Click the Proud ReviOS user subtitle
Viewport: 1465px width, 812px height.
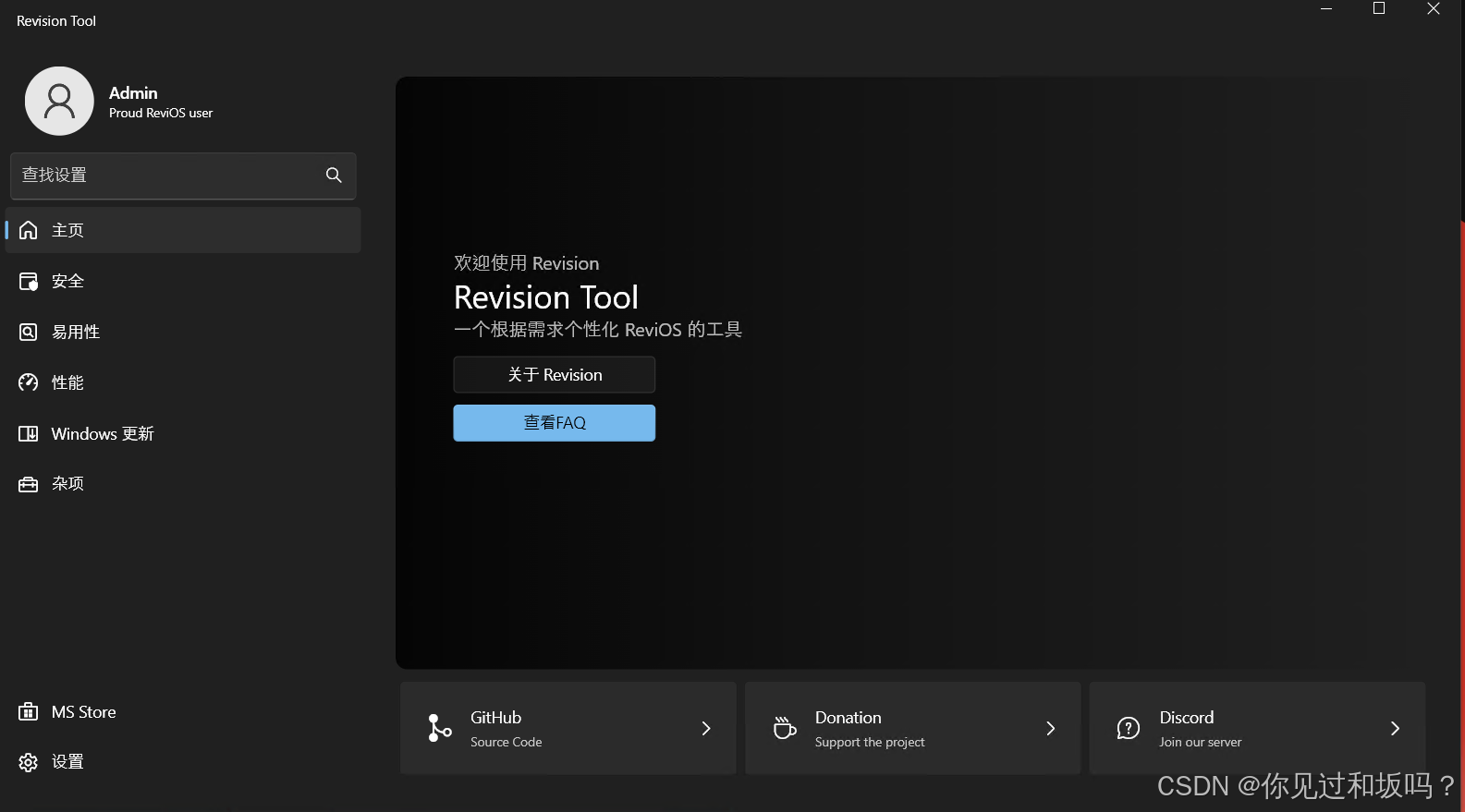pos(161,113)
